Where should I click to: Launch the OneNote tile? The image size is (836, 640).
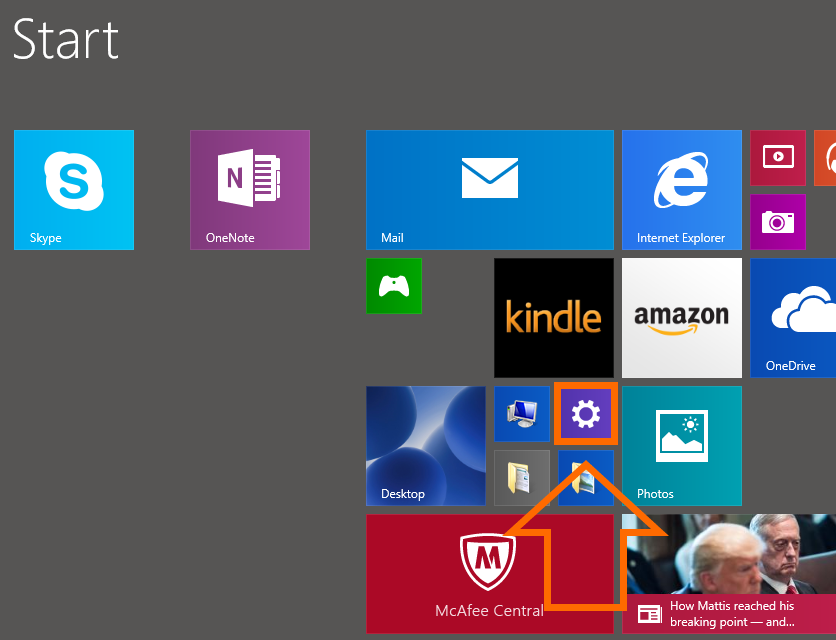(250, 190)
